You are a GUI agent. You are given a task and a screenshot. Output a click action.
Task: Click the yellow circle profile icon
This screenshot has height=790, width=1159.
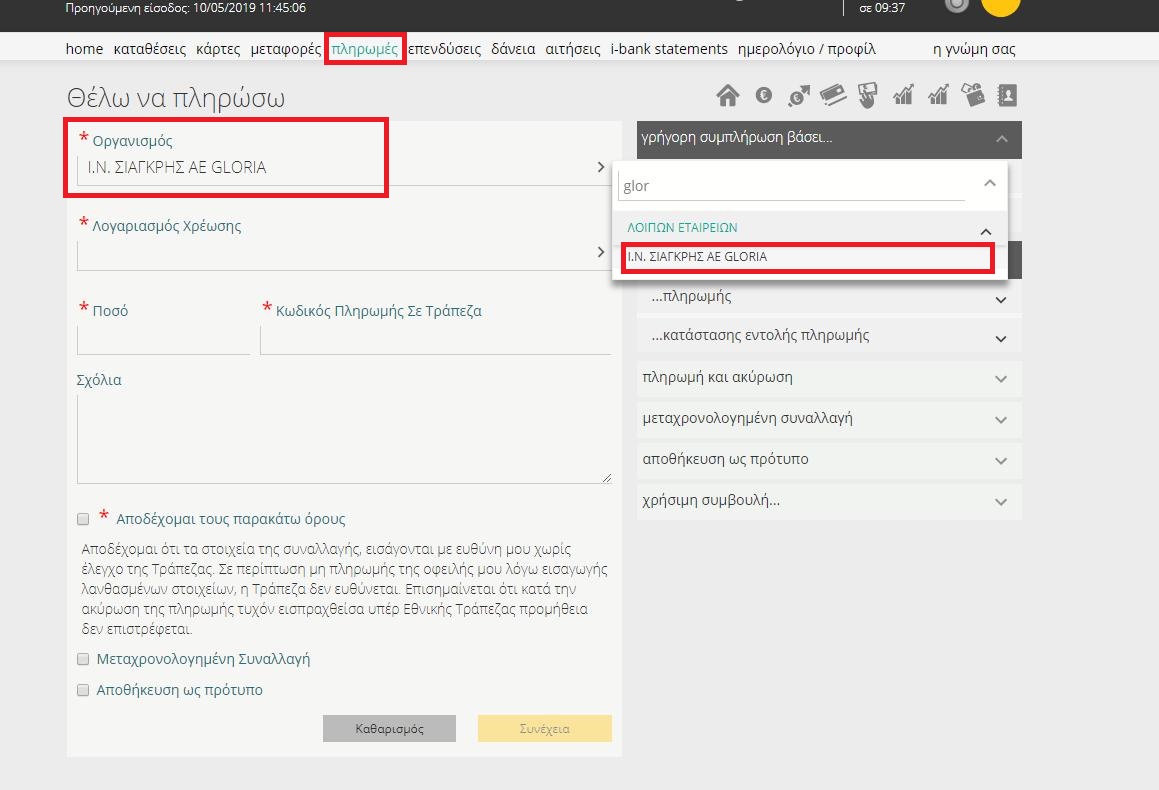(1000, 6)
